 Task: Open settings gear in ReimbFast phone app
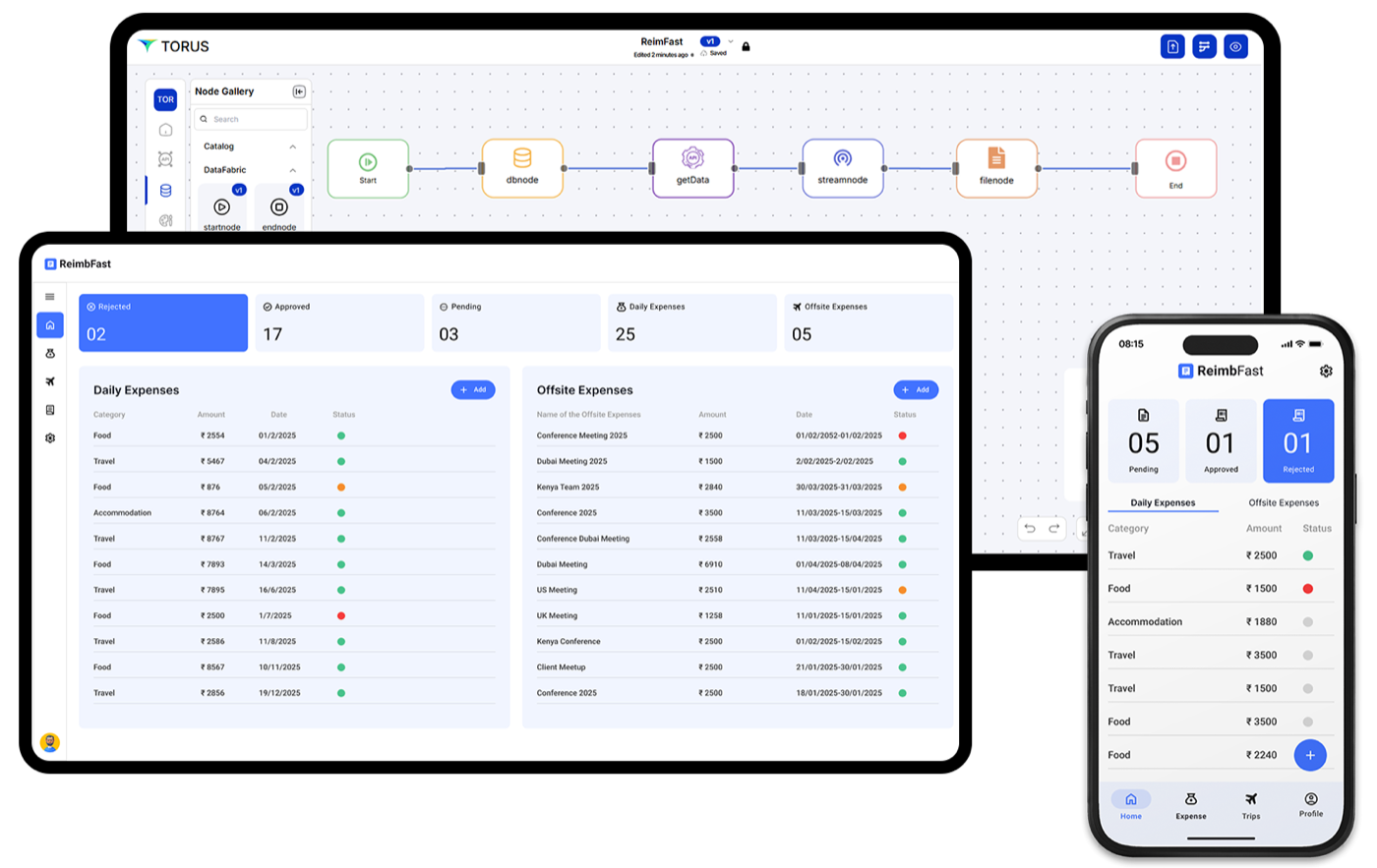1326,371
